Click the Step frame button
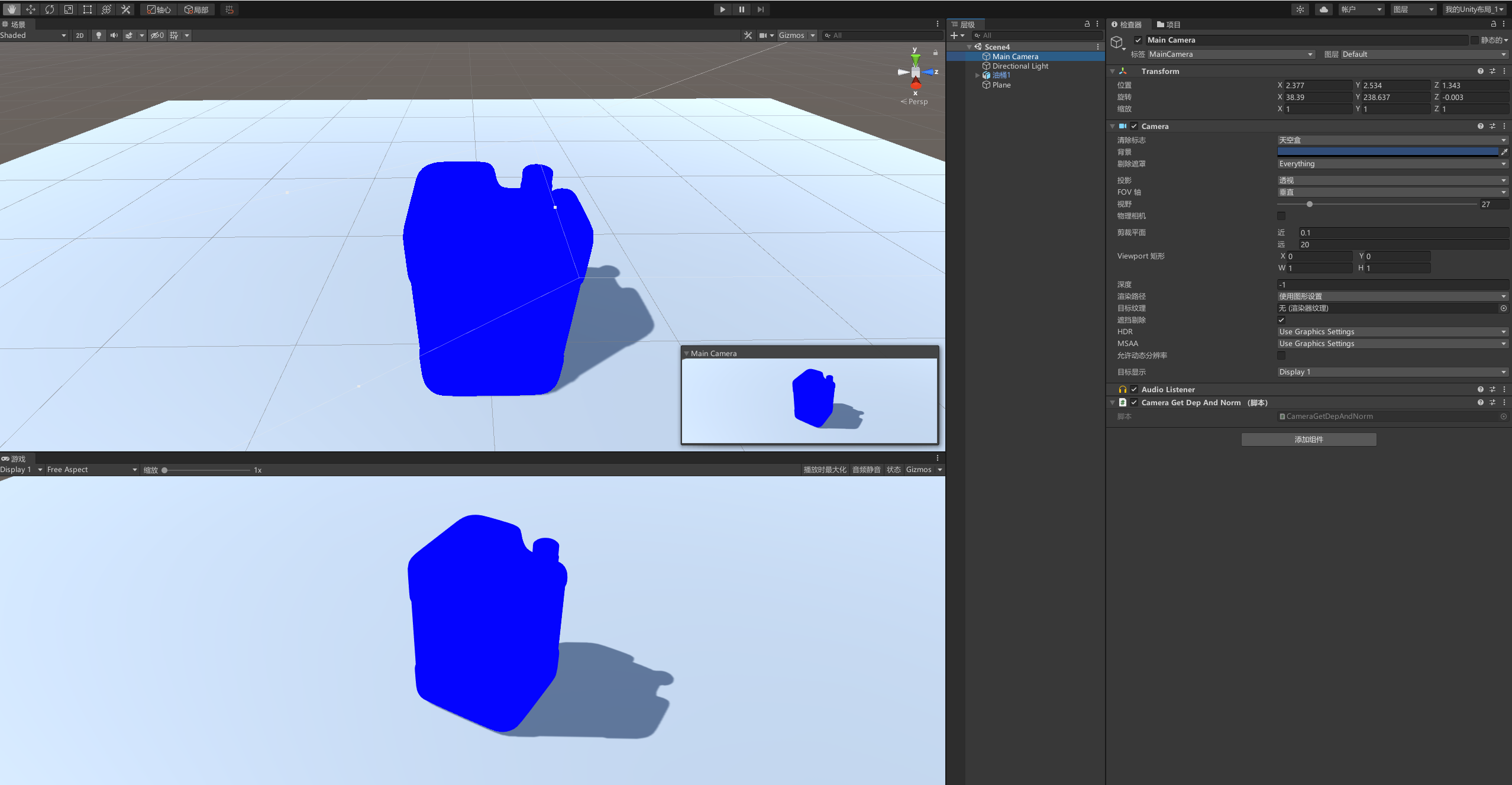The image size is (1512, 785). [760, 9]
